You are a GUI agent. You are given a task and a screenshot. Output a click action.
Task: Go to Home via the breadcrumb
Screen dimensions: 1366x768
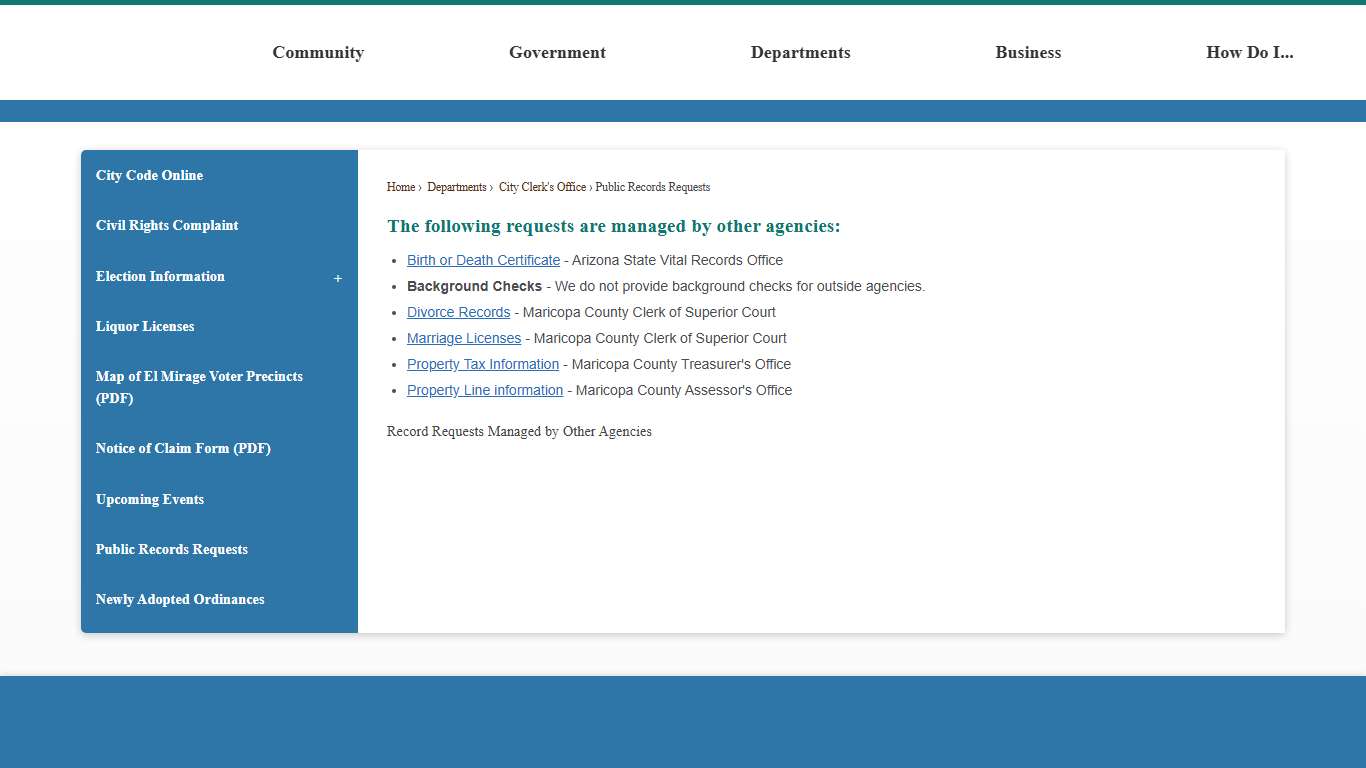point(400,187)
